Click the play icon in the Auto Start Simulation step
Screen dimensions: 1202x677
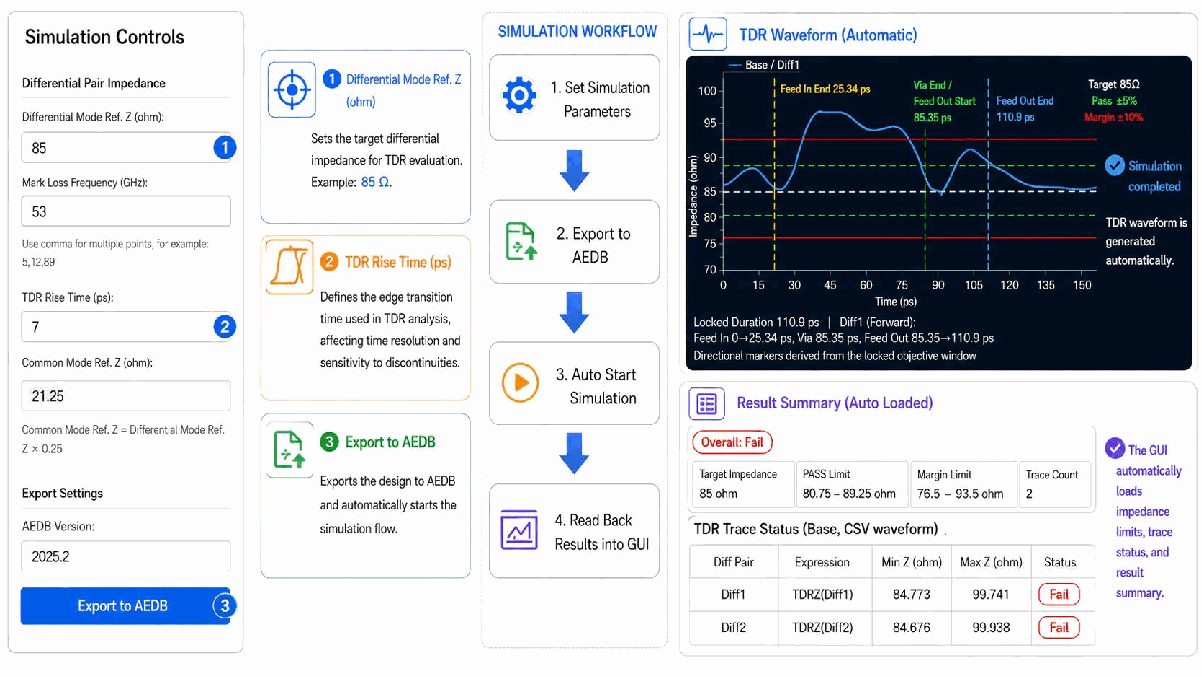[520, 383]
